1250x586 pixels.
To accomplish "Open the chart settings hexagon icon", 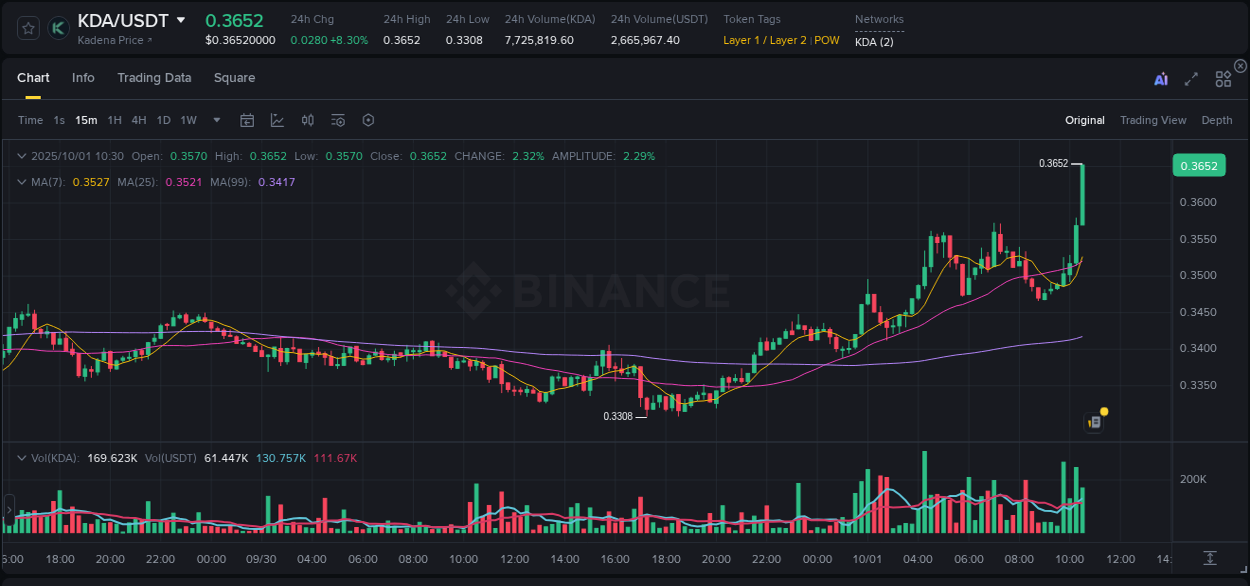I will (368, 120).
